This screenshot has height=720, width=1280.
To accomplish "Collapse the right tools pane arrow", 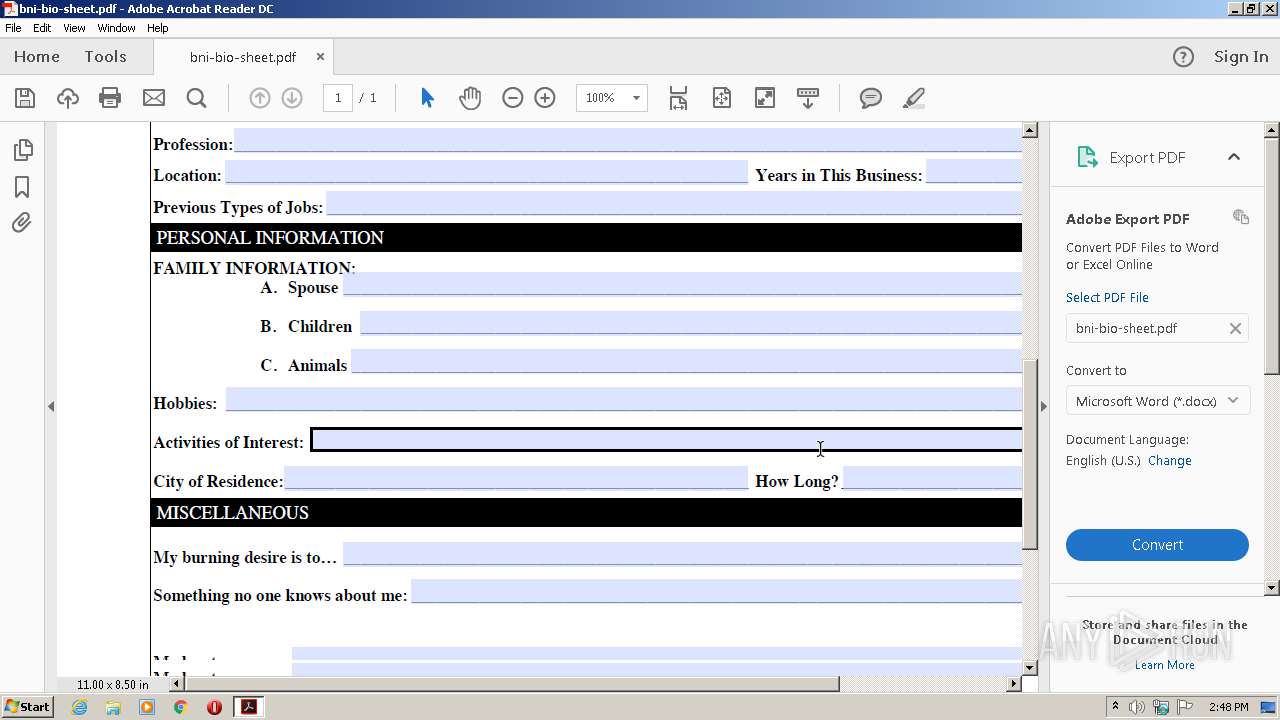I will point(1044,406).
